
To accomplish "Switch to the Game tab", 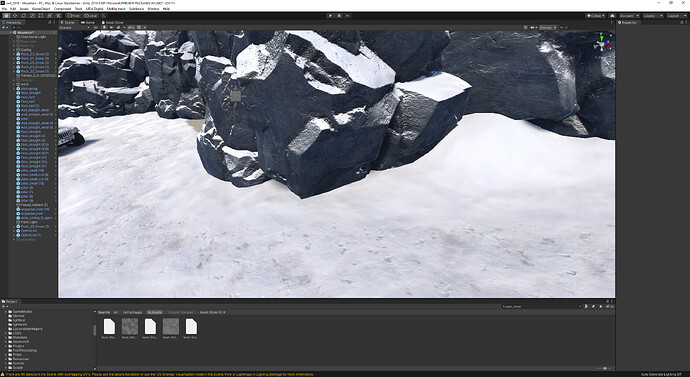I will 89,22.
